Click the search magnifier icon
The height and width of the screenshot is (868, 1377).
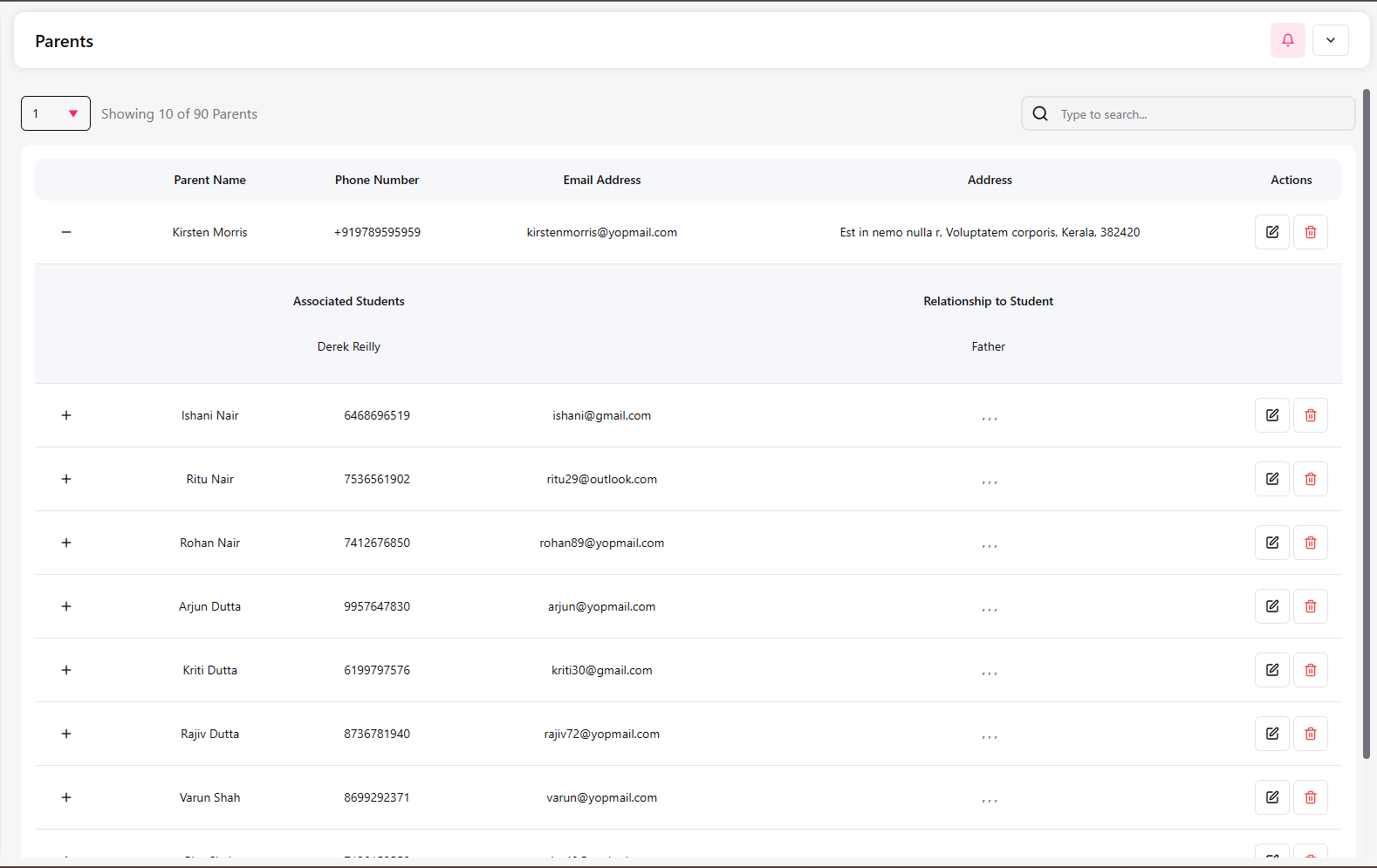point(1040,113)
